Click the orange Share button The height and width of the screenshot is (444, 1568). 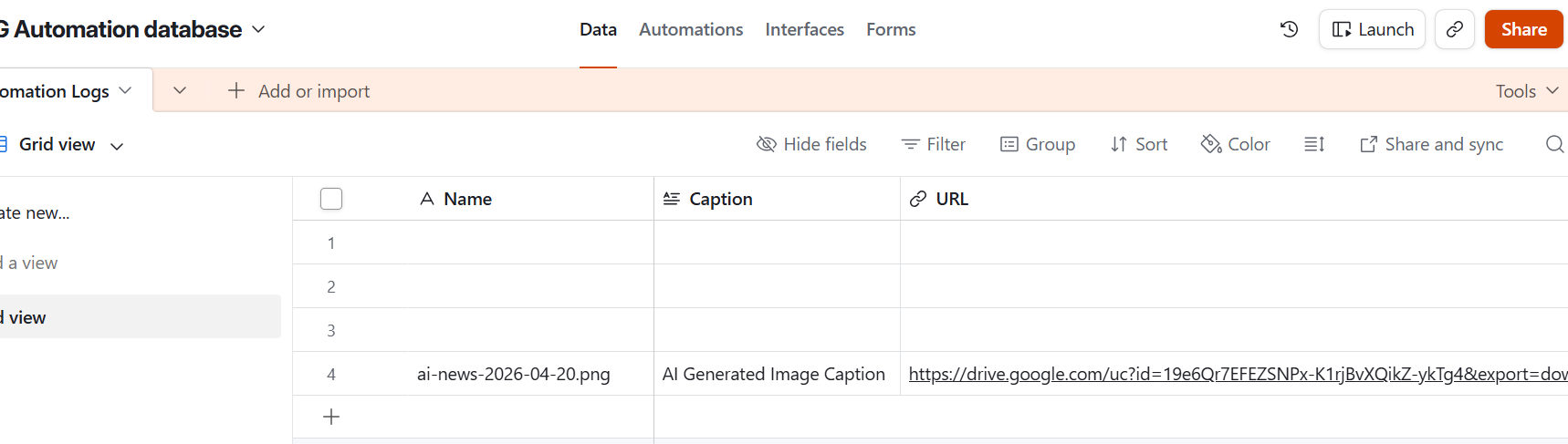1523,29
